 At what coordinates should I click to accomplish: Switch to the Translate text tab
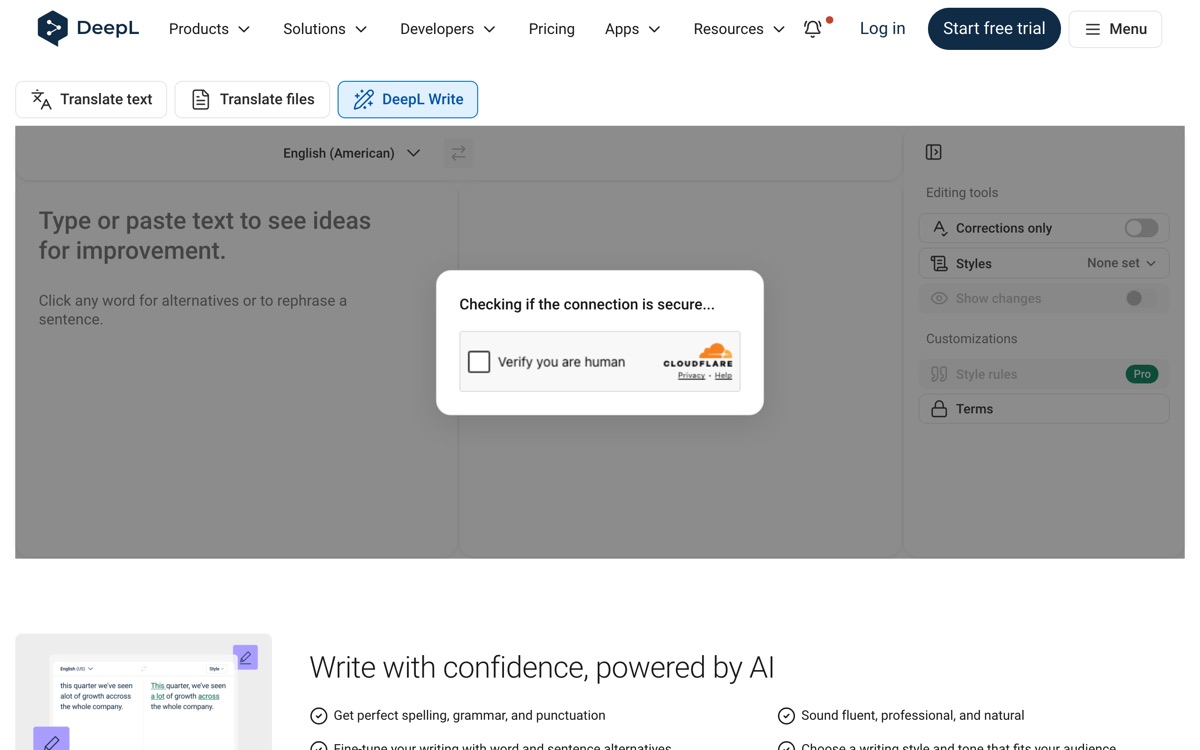91,99
